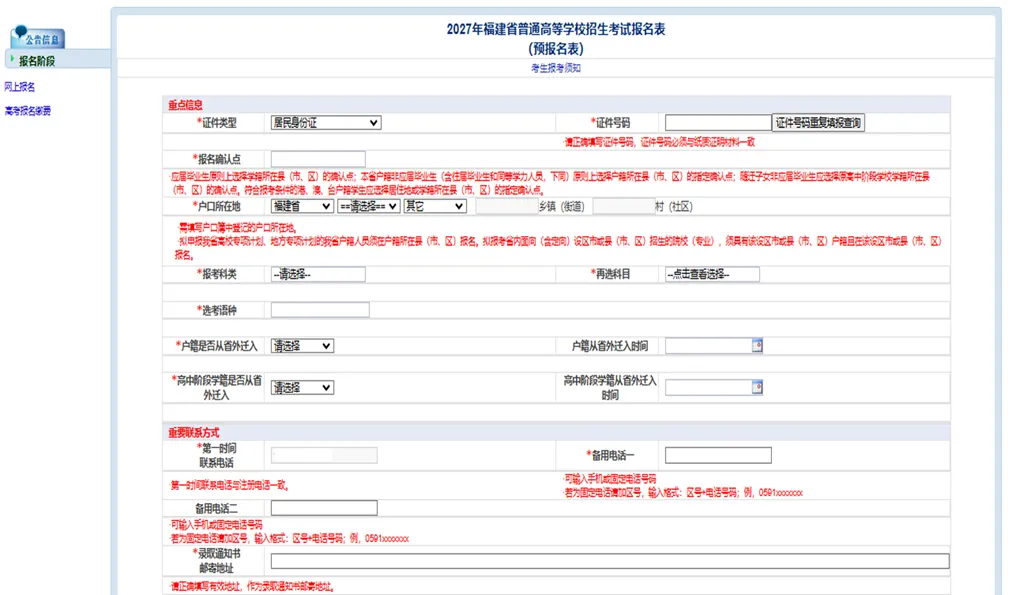
Task: Open the 网上报名 link
Action: [x=20, y=86]
